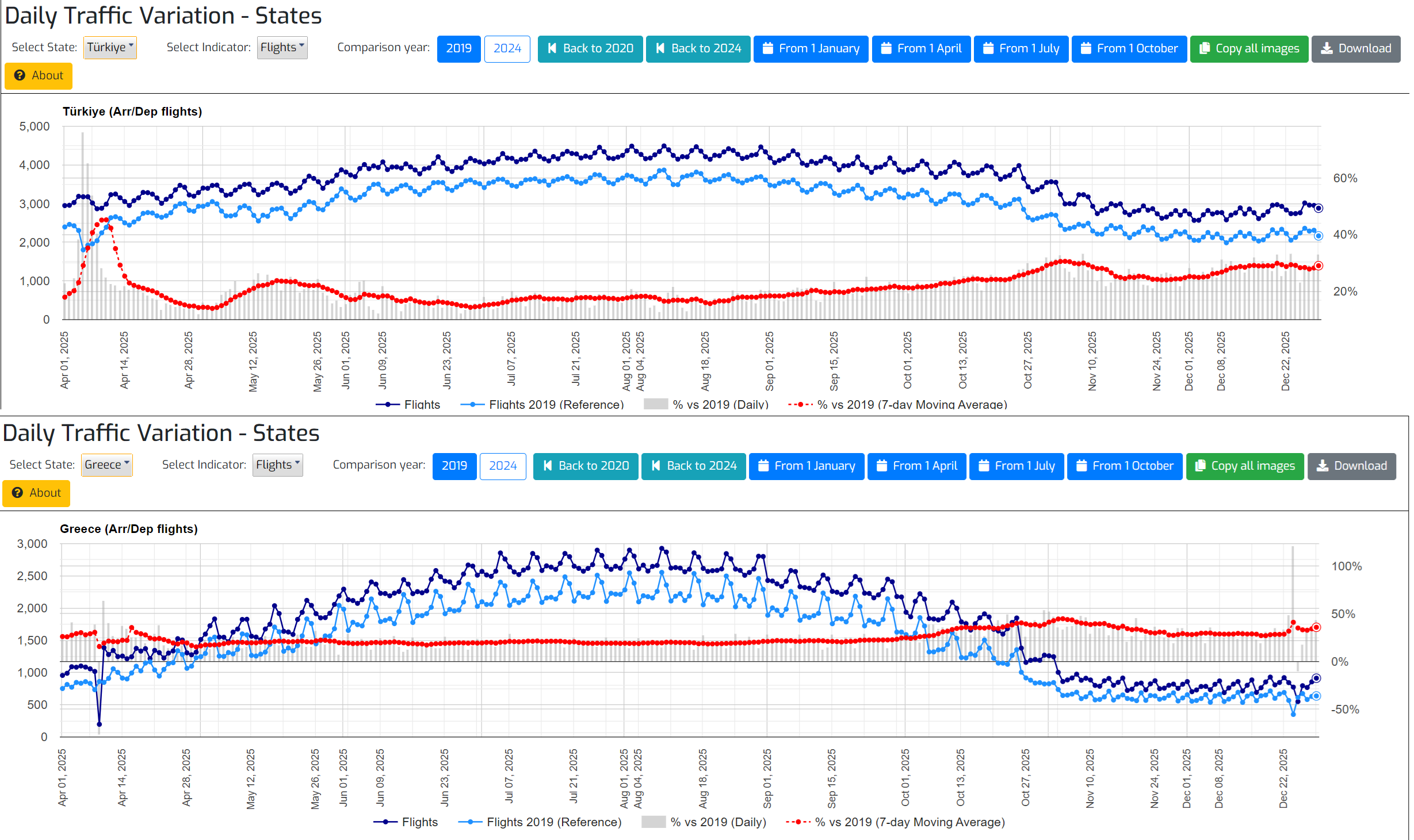Click From 1 April button in Greece panel

coord(916,466)
